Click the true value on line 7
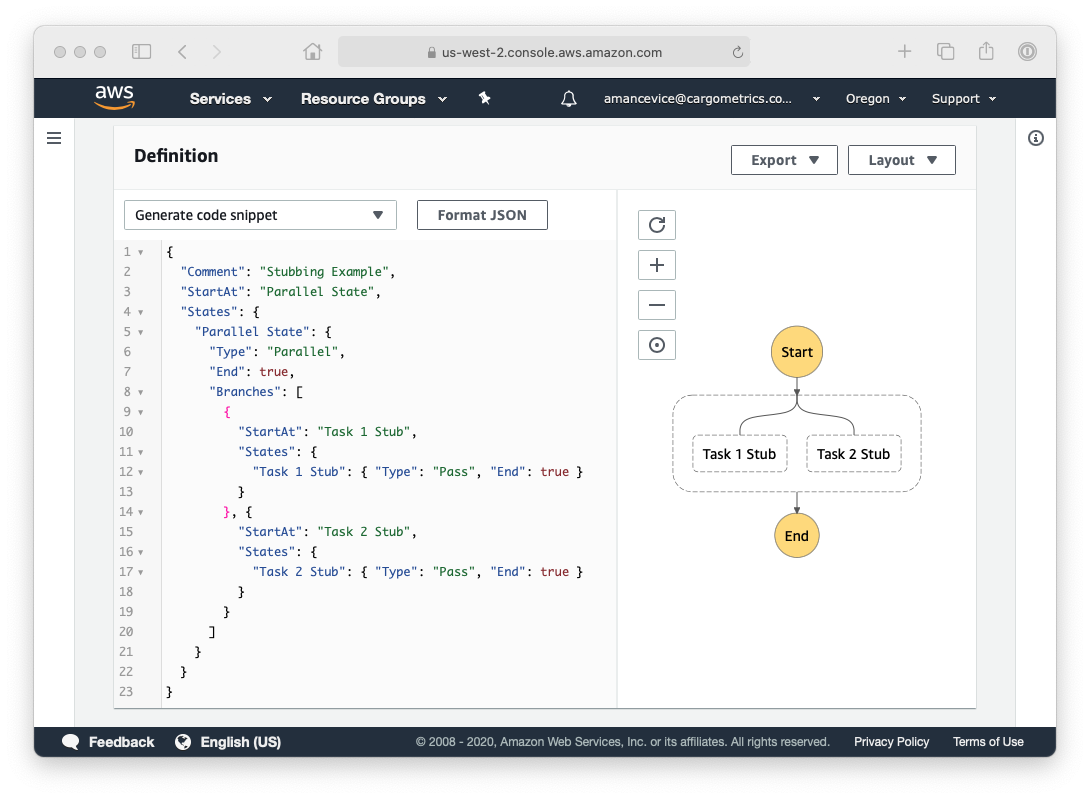The width and height of the screenshot is (1090, 799). [274, 372]
